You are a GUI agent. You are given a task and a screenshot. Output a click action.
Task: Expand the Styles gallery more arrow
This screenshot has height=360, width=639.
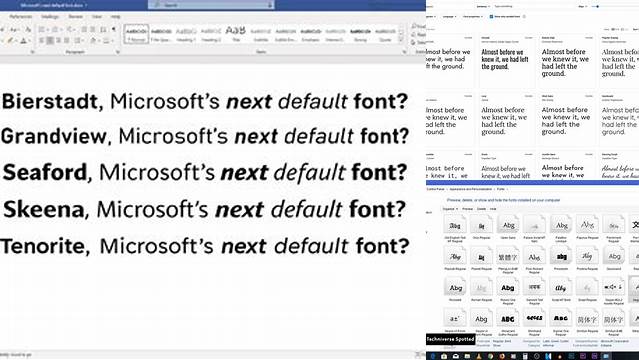coord(401,40)
